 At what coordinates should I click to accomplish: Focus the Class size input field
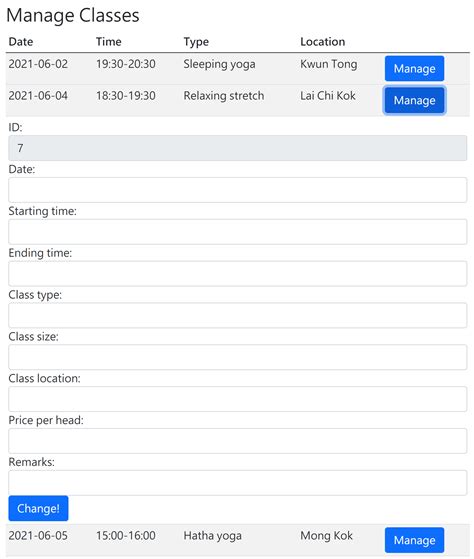[x=237, y=357]
